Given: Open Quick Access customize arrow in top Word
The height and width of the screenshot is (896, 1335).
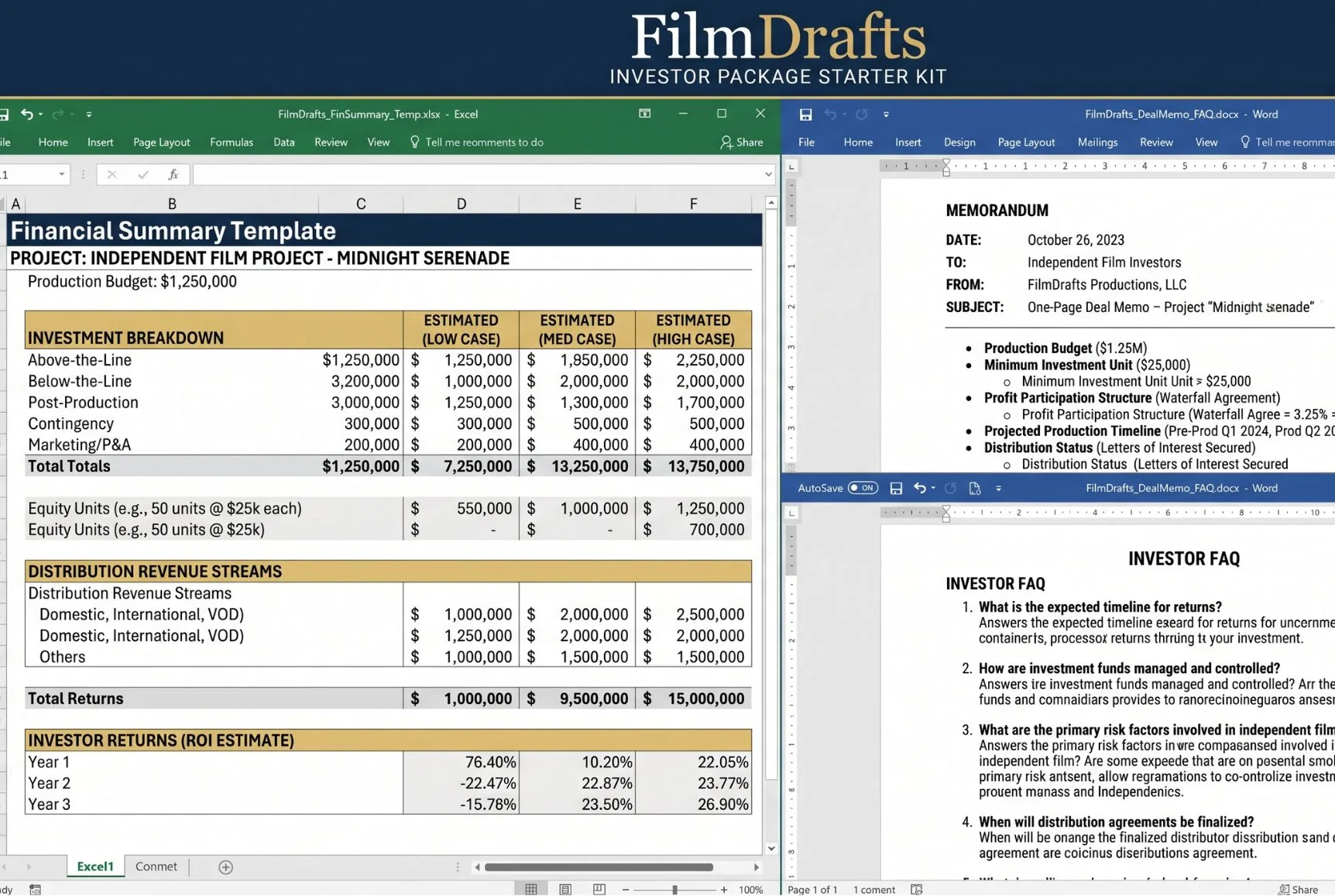Looking at the screenshot, I should coord(886,115).
